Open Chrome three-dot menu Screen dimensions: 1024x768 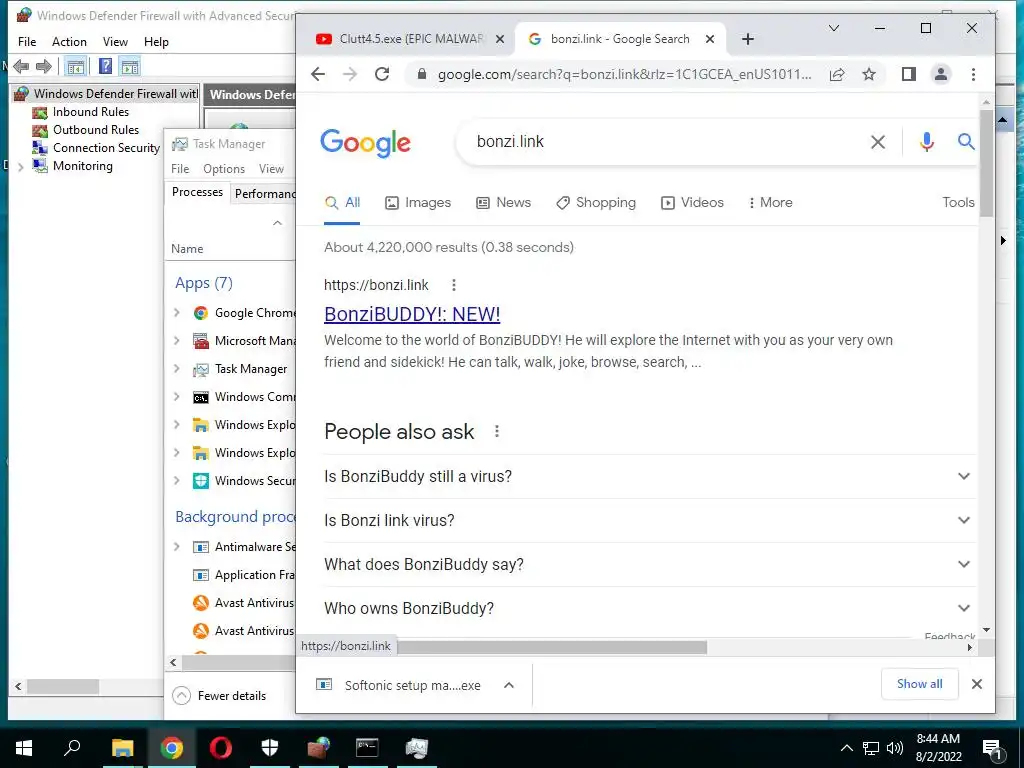[973, 74]
